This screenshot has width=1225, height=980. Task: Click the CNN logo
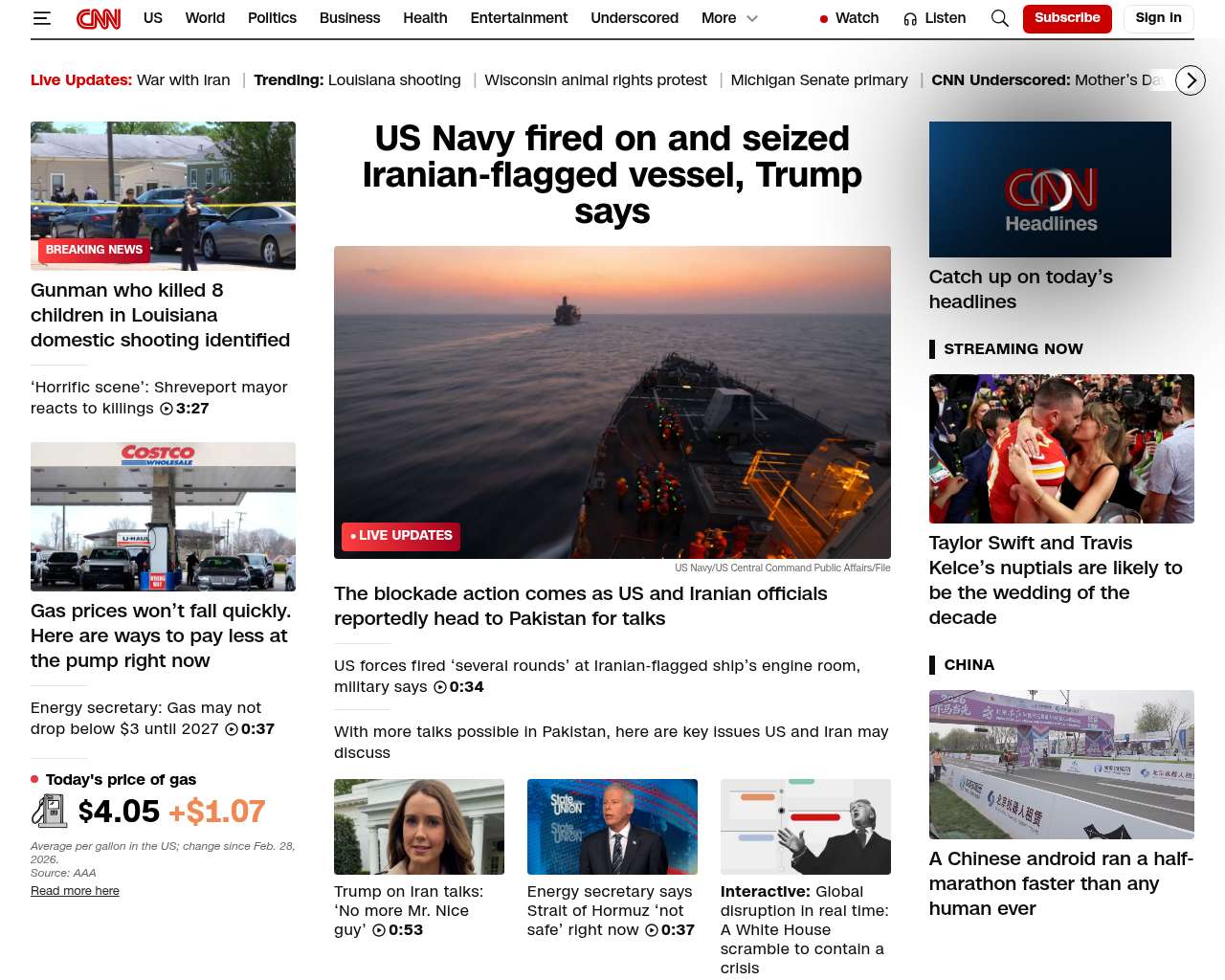(99, 18)
